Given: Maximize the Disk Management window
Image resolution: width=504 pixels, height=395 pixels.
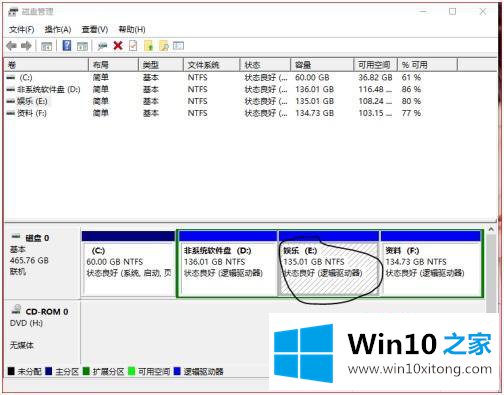Looking at the screenshot, I should point(452,12).
